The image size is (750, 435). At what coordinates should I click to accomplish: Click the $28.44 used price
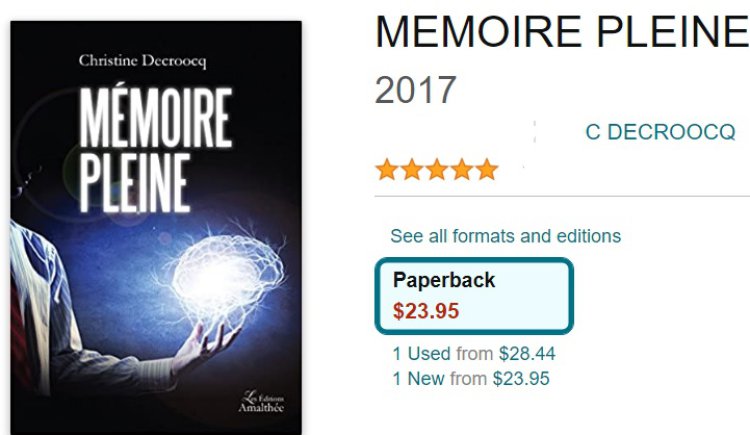pyautogui.click(x=527, y=354)
